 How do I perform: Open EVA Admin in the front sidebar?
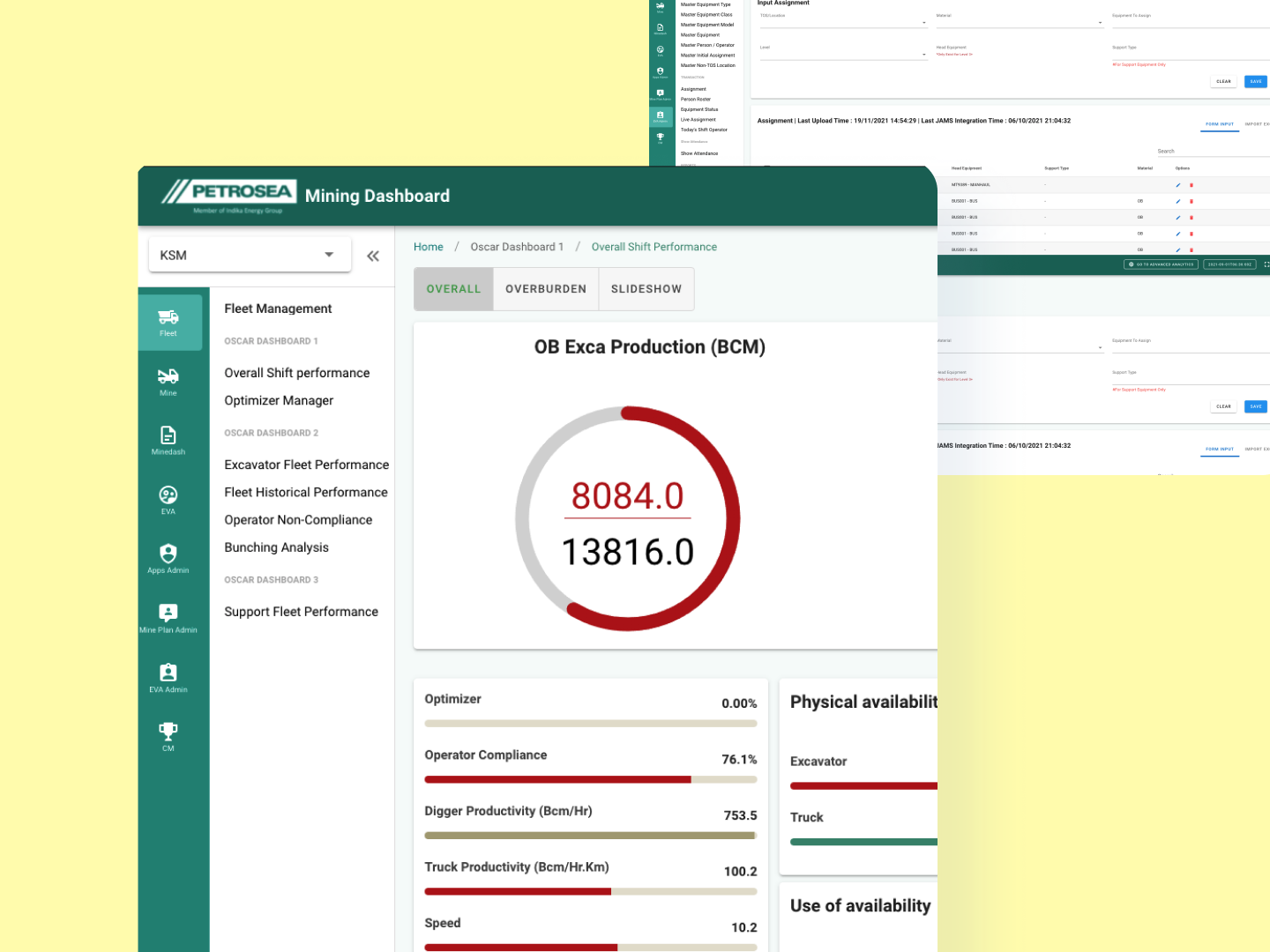pos(168,678)
